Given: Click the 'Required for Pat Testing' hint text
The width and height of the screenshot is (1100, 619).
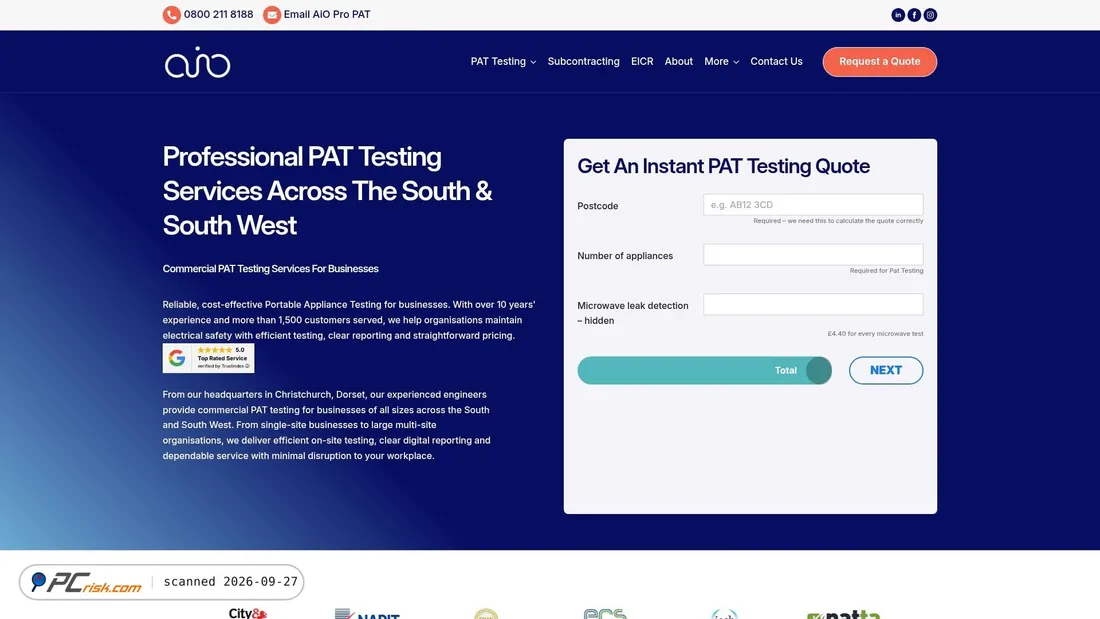Looking at the screenshot, I should (886, 270).
